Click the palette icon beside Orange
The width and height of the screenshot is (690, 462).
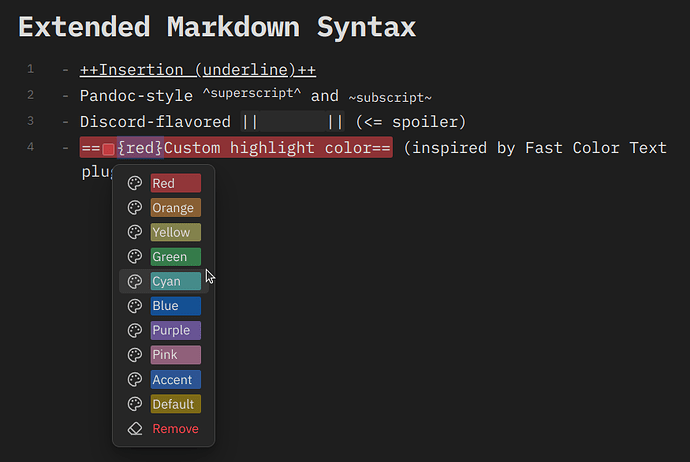(135, 208)
